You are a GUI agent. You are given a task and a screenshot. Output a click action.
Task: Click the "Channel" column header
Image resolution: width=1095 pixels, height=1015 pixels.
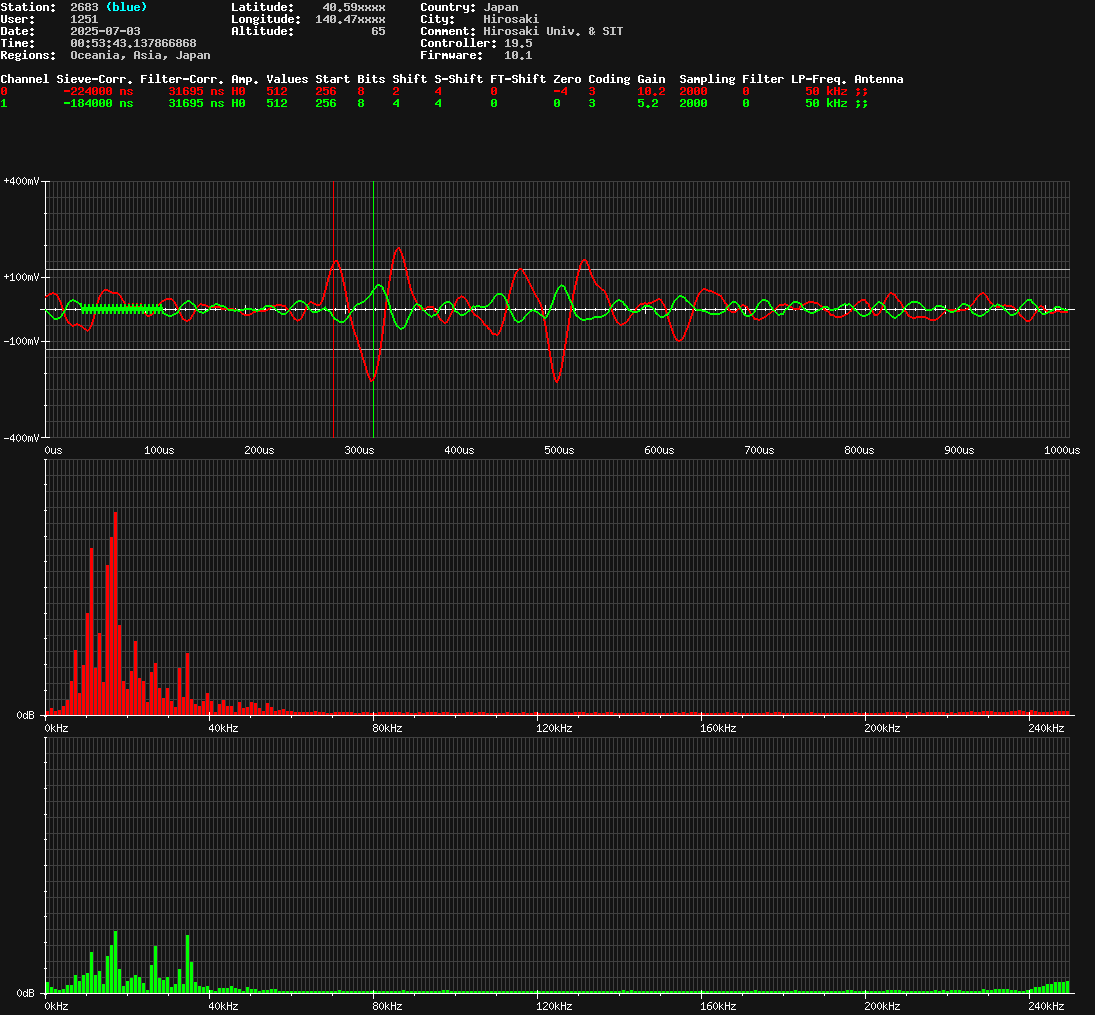pyautogui.click(x=24, y=79)
